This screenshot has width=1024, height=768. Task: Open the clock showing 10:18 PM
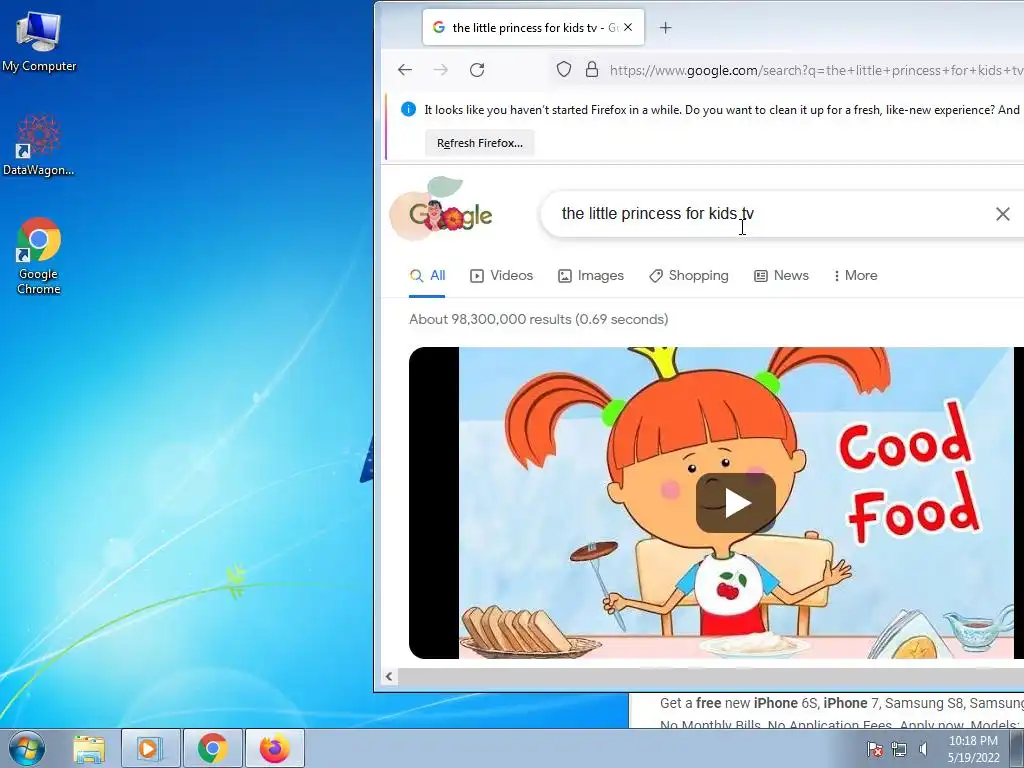click(x=973, y=749)
